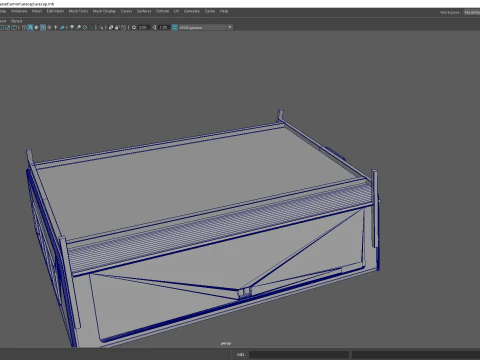Image resolution: width=480 pixels, height=360 pixels.
Task: Click the exposure value field 0.00
Action: coord(143,27)
